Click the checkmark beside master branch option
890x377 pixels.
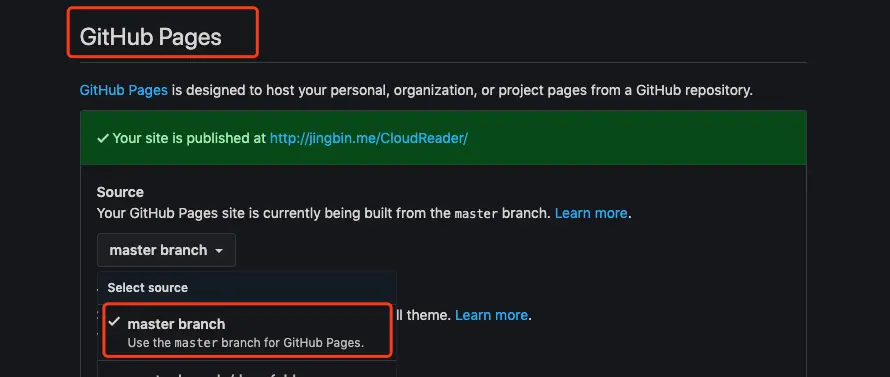tap(115, 322)
